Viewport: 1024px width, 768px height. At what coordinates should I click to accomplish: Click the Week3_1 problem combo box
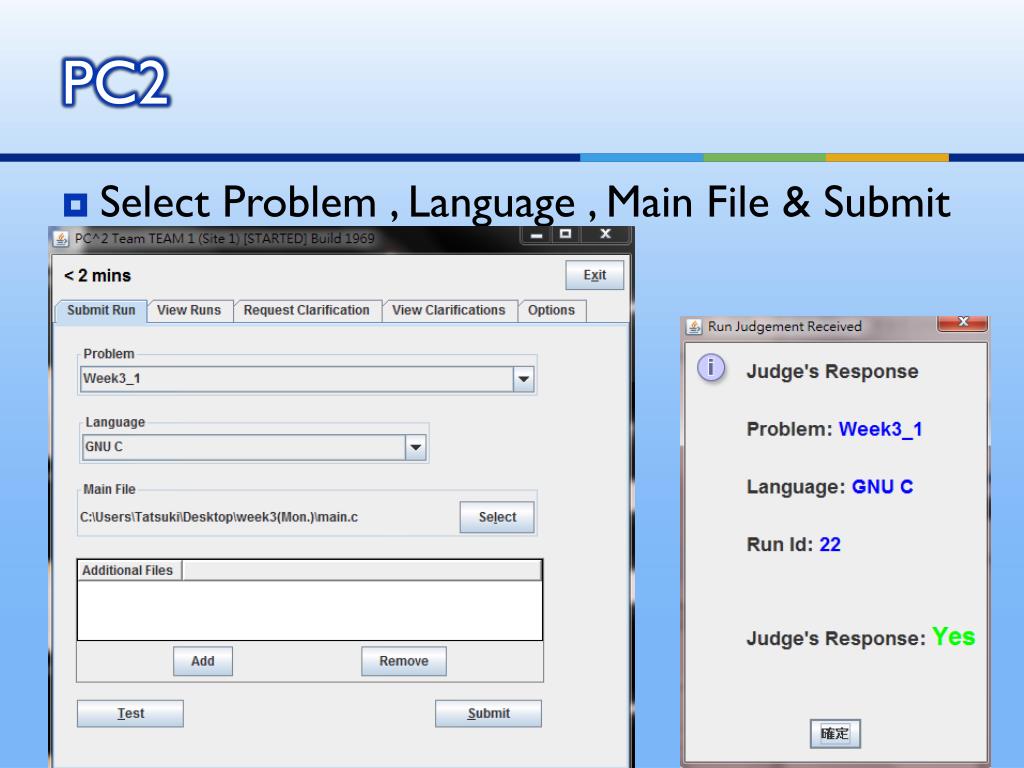[307, 379]
